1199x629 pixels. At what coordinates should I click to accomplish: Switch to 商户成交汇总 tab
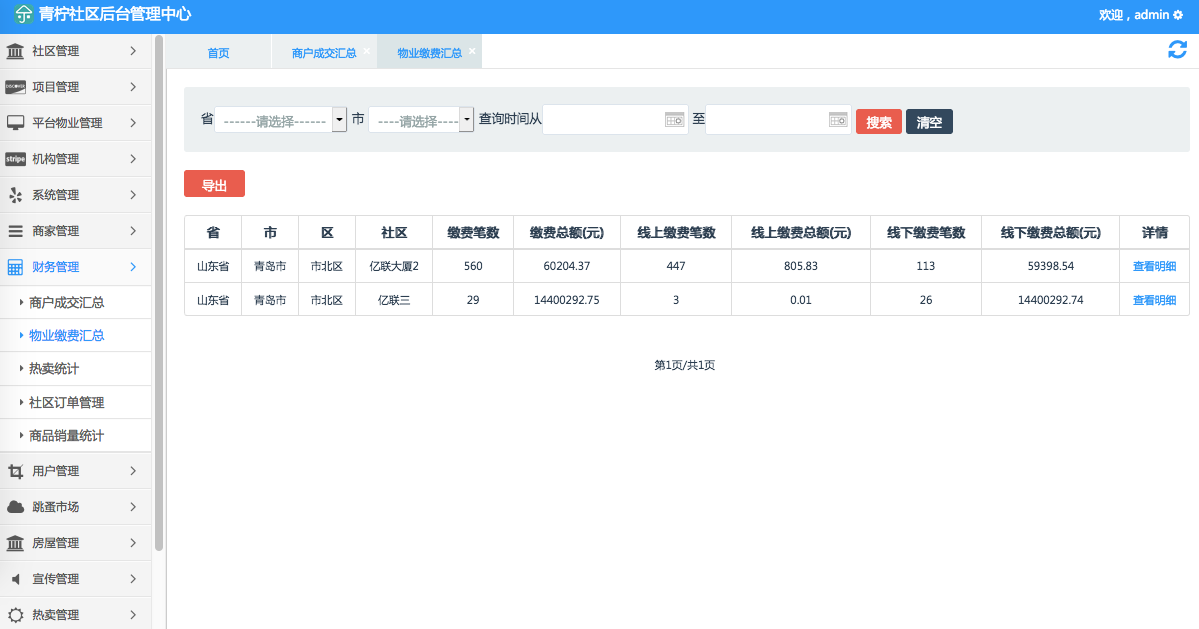[x=323, y=53]
